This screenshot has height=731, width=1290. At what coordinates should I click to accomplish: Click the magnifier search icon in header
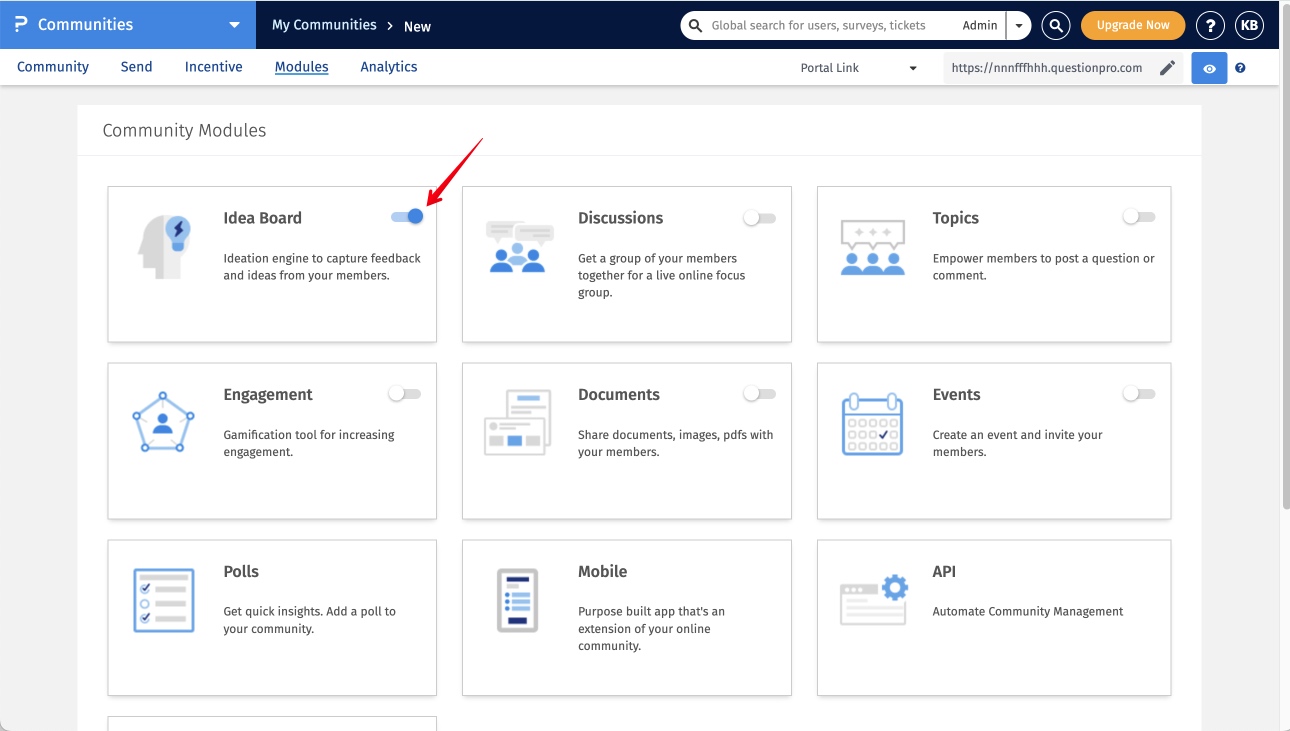(1056, 25)
